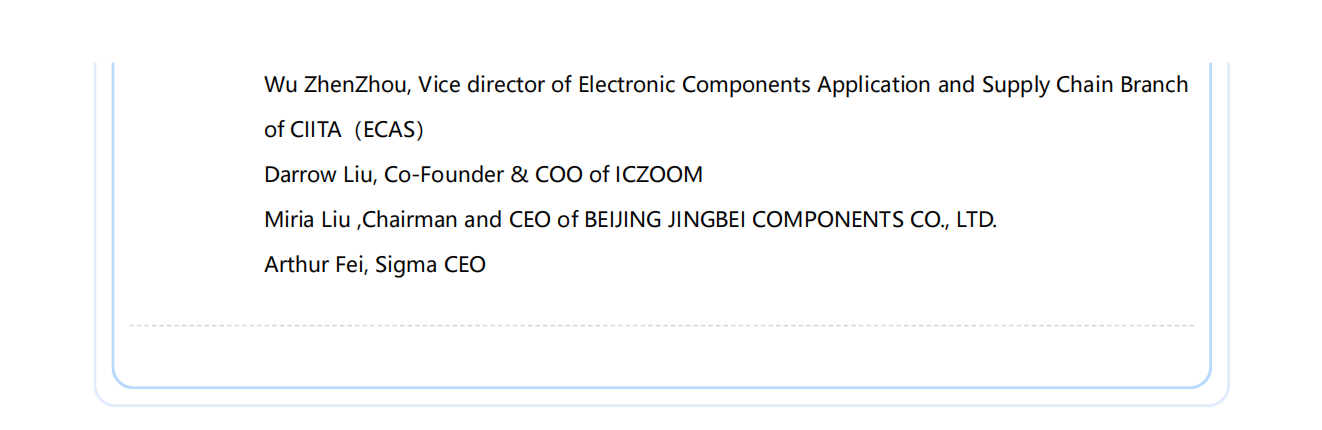The width and height of the screenshot is (1322, 430).
Task: Click the word CIITA
Action: pyautogui.click(x=315, y=130)
